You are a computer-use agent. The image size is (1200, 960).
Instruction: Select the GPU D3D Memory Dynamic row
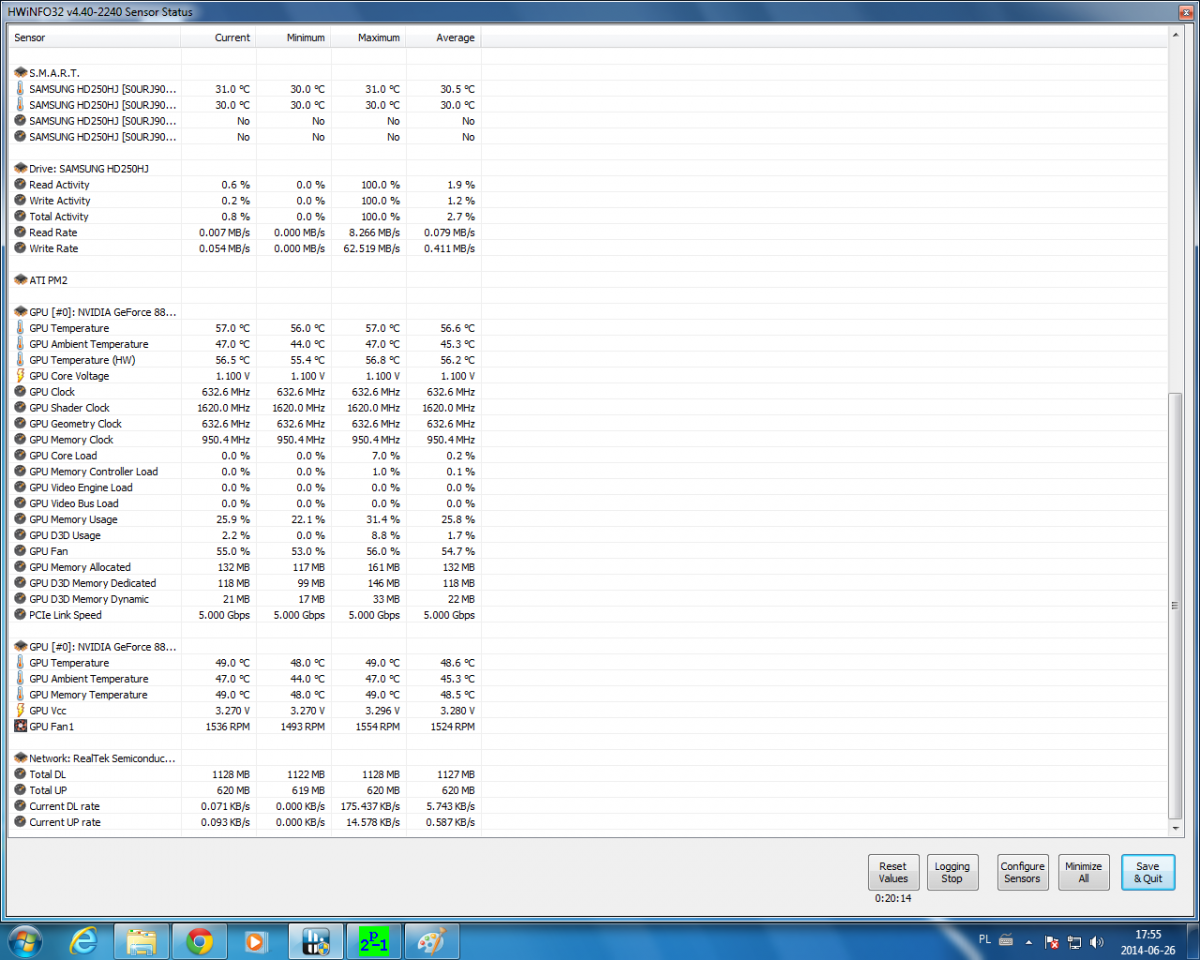point(245,599)
